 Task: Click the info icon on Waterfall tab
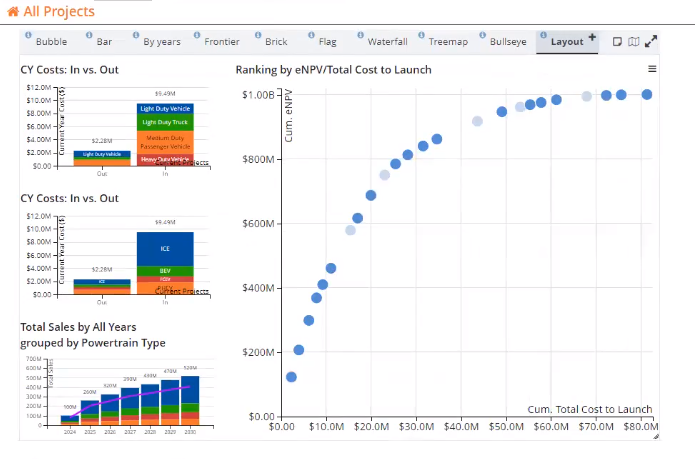pos(360,35)
